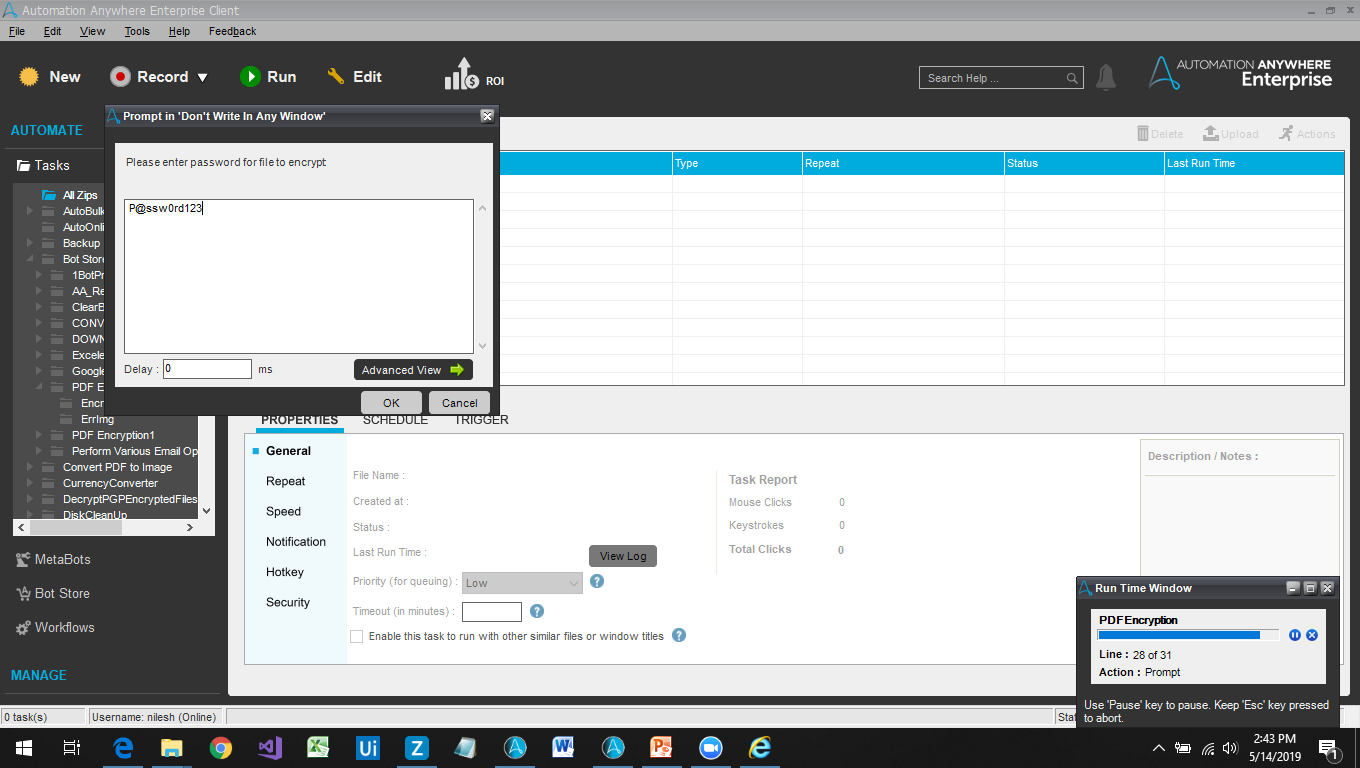Click the Windows Start button
1360x768 pixels.
pyautogui.click(x=24, y=747)
